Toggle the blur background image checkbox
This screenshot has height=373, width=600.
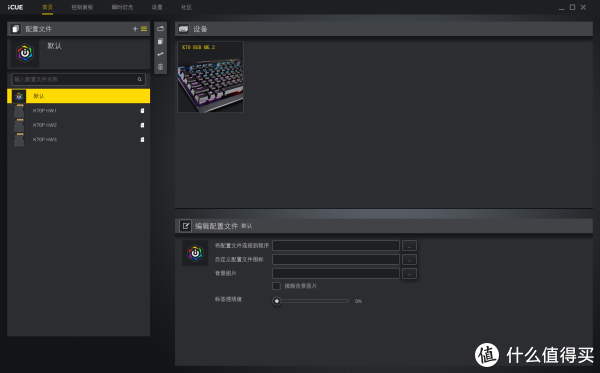(276, 286)
